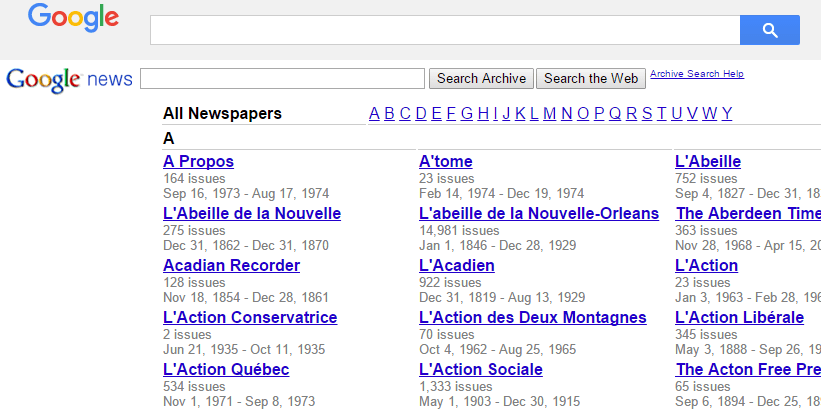Jump to letter N in index
This screenshot has width=821, height=414.
[567, 114]
